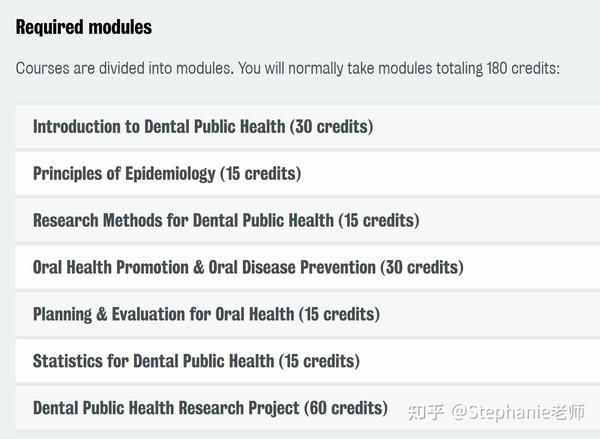600x439 pixels.
Task: Open Research Methods for Dental Public Health
Action: 308,220
